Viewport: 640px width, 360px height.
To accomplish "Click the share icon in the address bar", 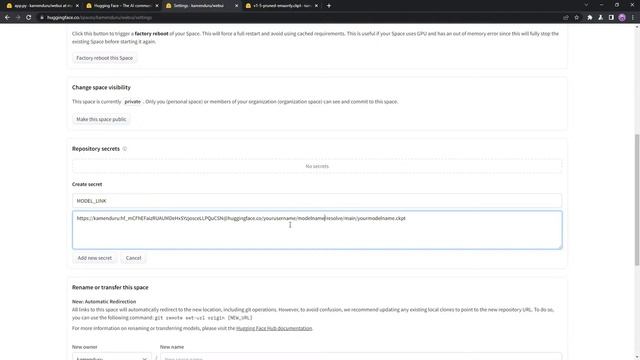I will [566, 18].
